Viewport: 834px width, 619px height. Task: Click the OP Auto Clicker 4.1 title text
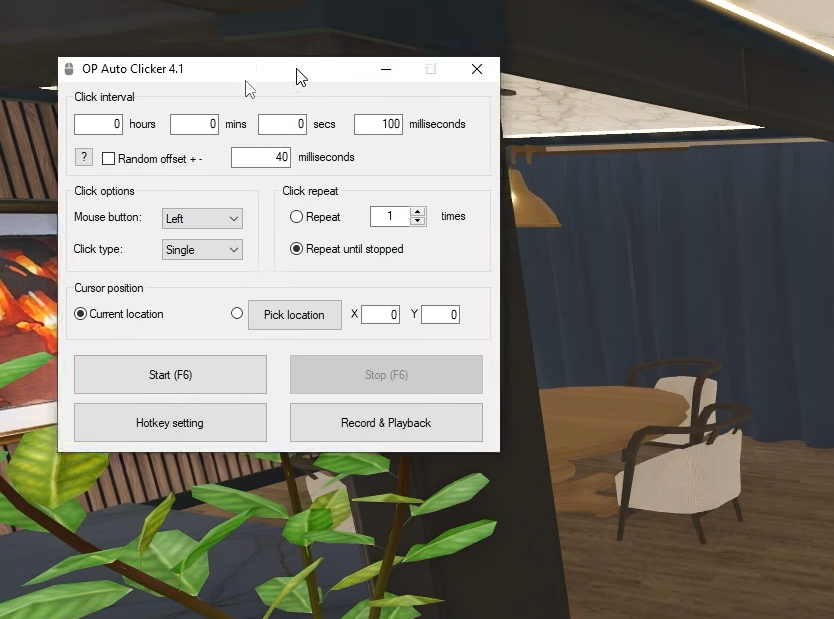(x=132, y=69)
